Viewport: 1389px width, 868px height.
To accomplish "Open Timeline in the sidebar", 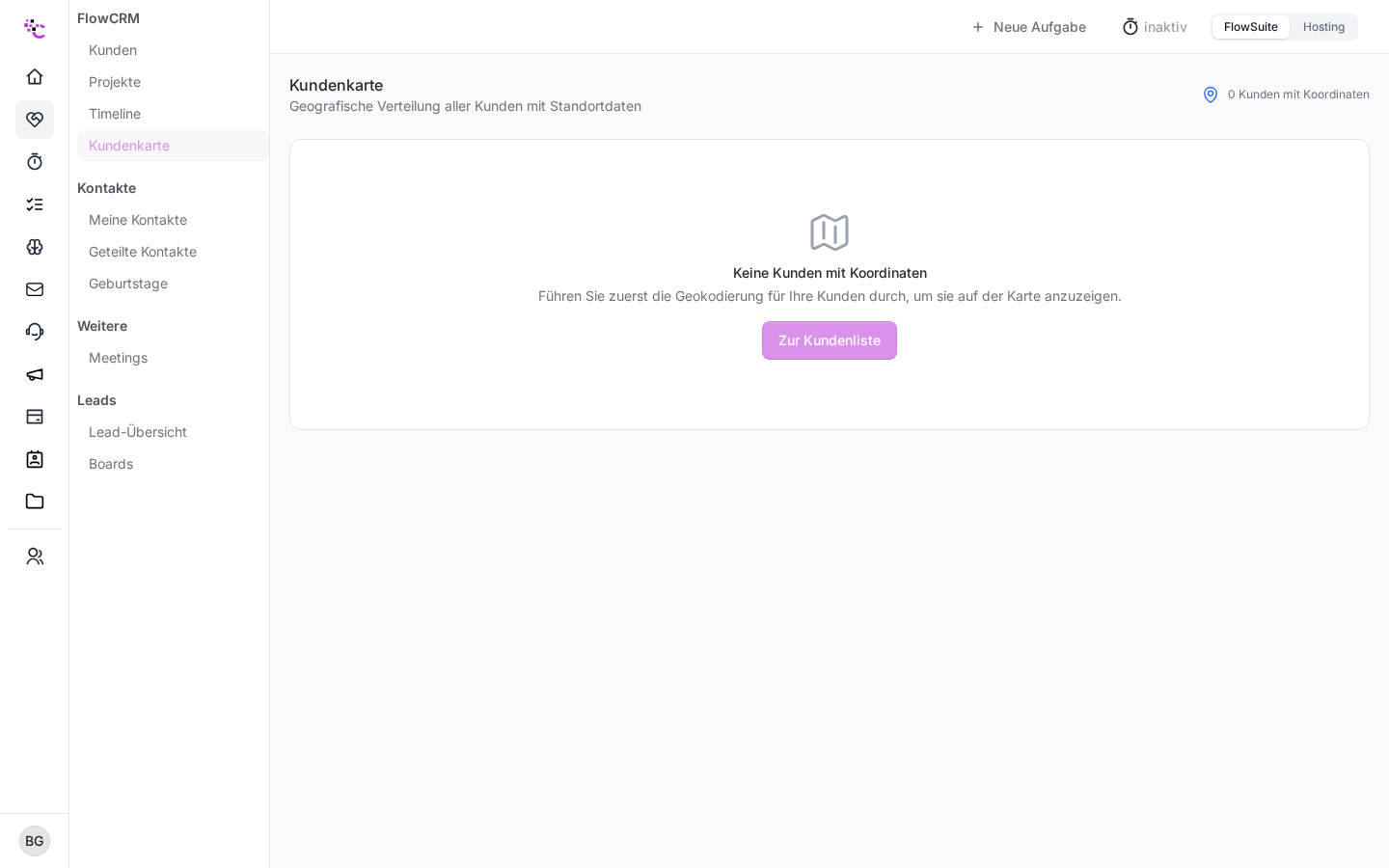I will (x=173, y=114).
